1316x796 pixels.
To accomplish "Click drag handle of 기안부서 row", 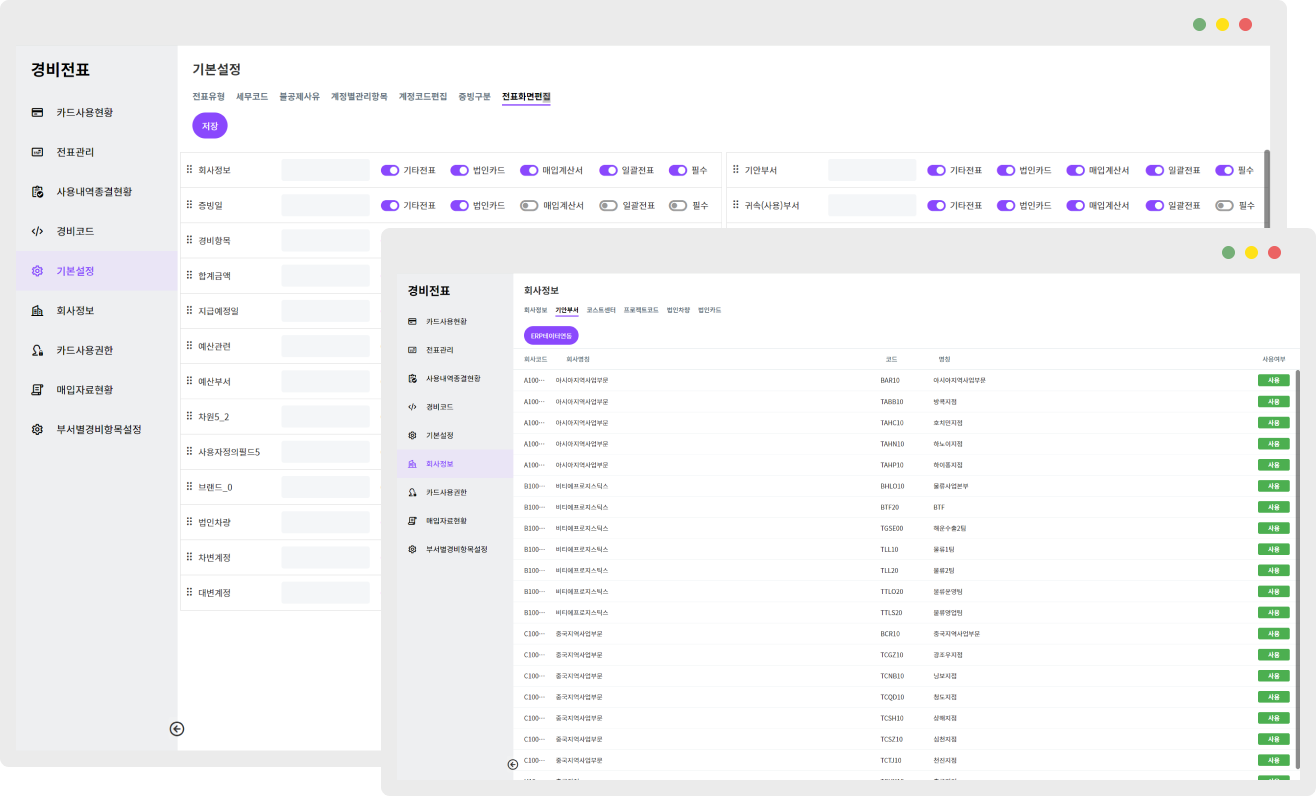I will (x=735, y=170).
